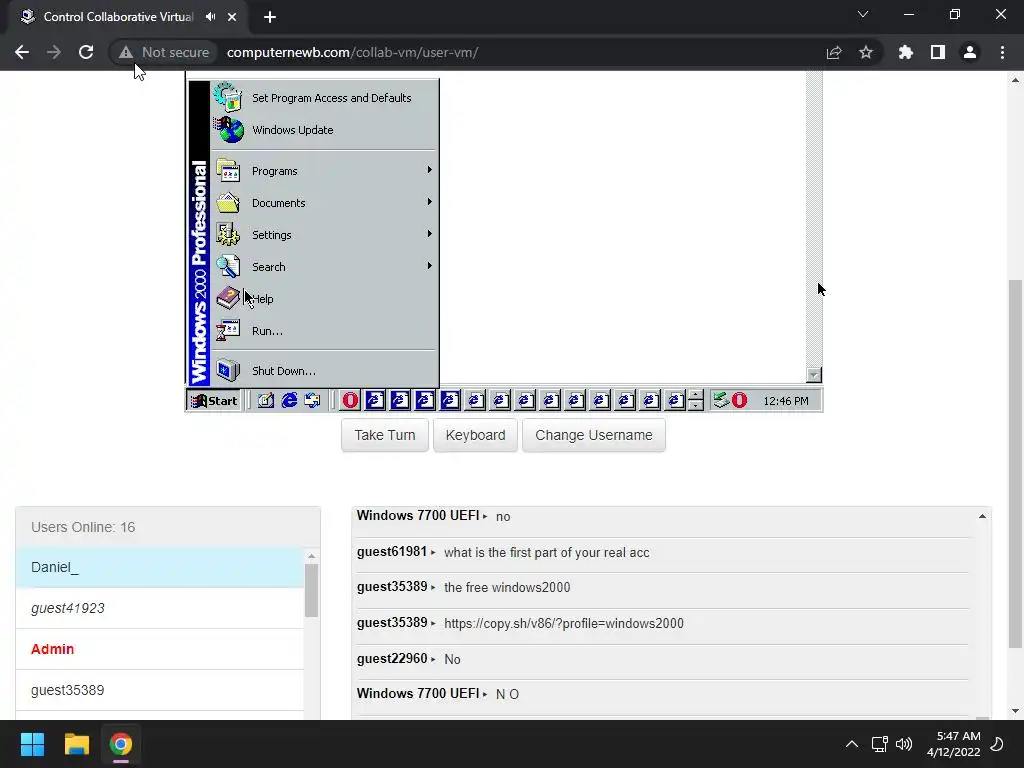Click Safely Remove Hardware tray icon
This screenshot has width=1024, height=768.
720,400
